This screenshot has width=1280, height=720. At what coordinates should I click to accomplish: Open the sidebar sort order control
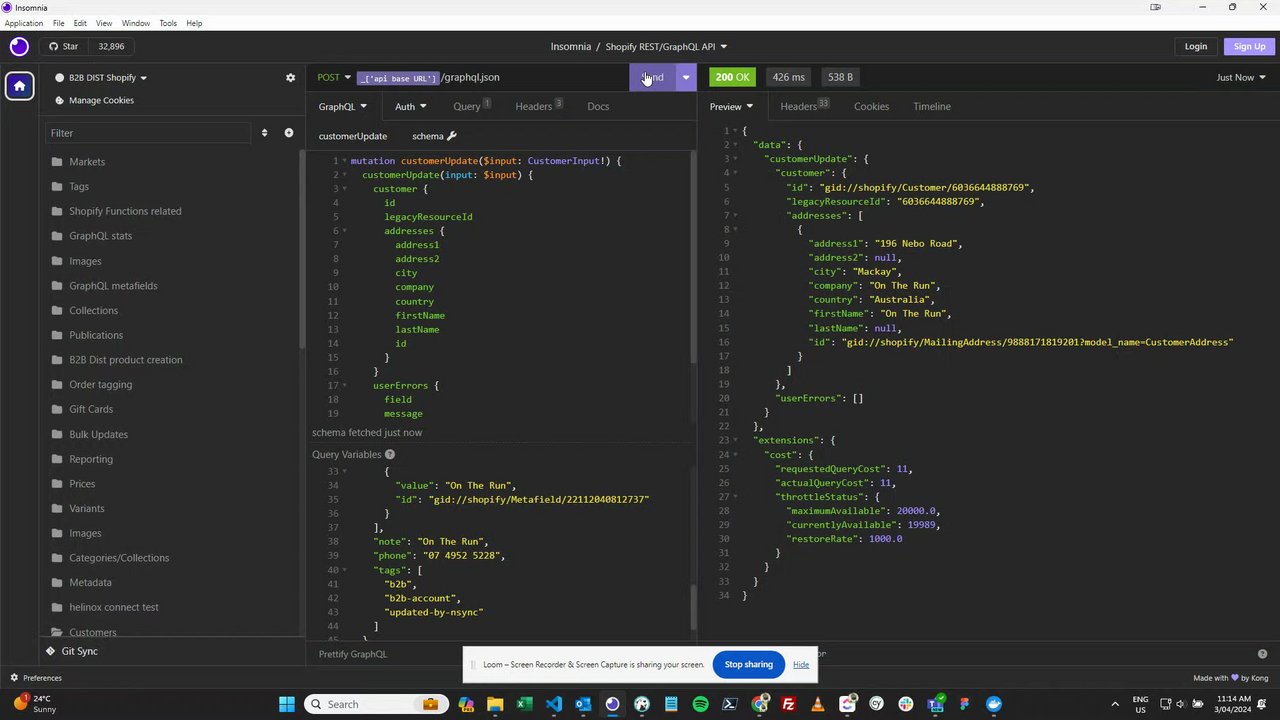click(x=264, y=133)
